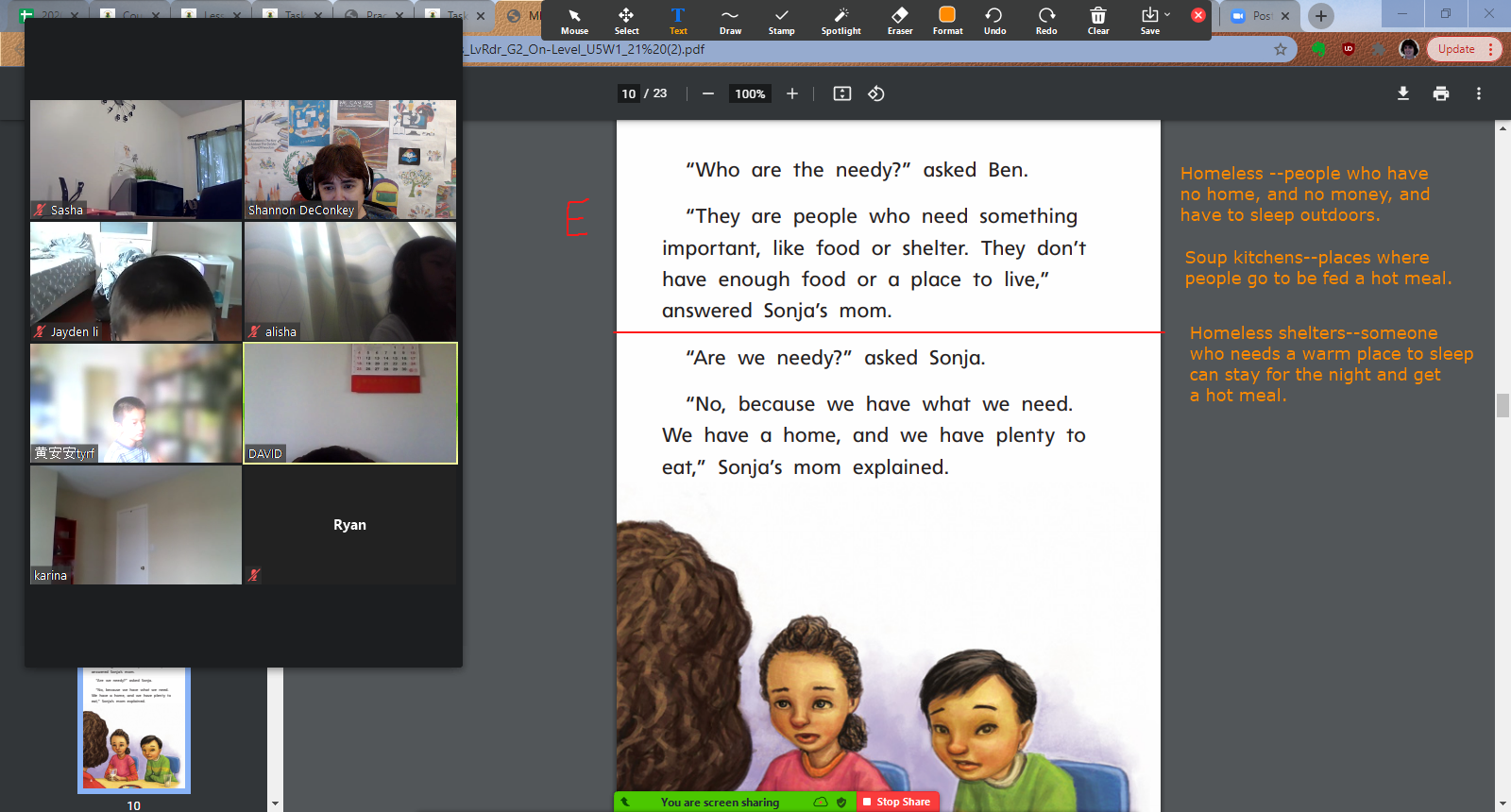The height and width of the screenshot is (812, 1511).
Task: Select the Eraser tool
Action: click(900, 21)
